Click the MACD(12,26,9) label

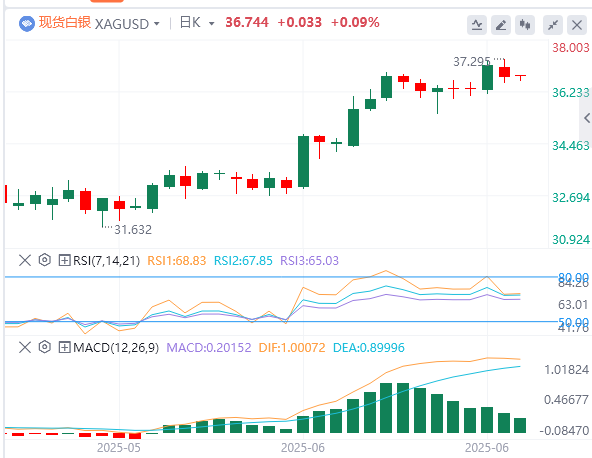116,347
